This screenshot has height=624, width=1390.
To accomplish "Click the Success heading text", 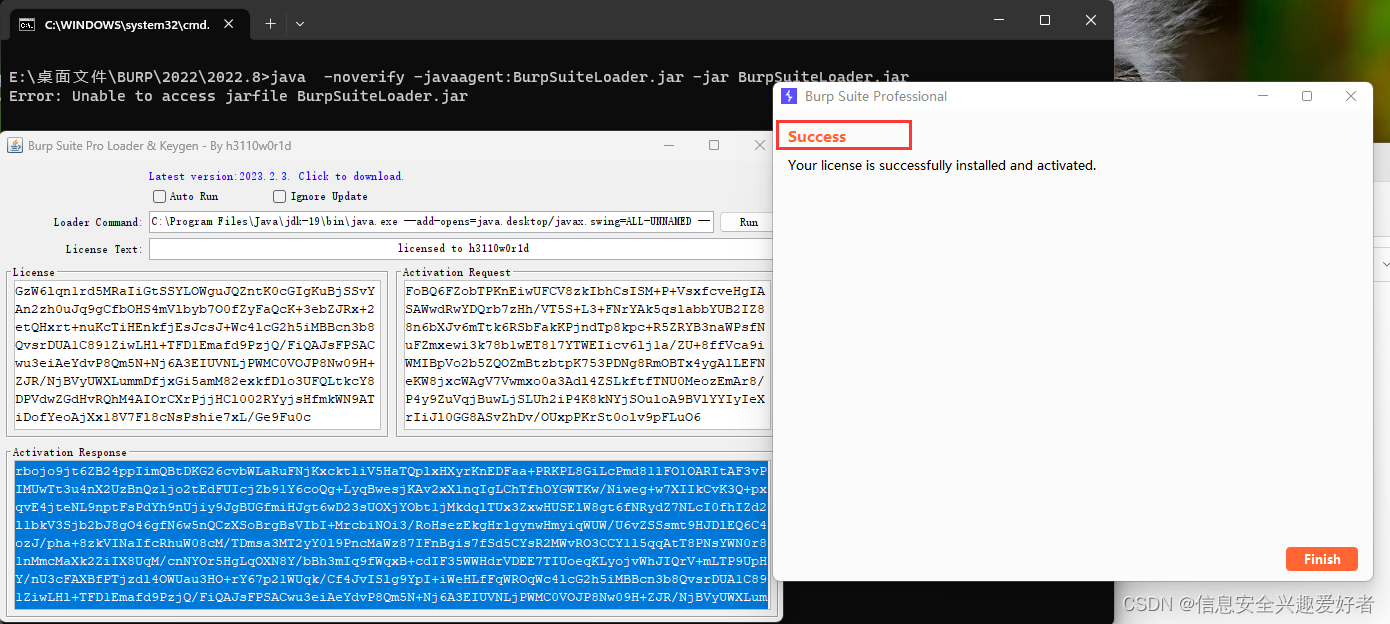I will point(817,137).
